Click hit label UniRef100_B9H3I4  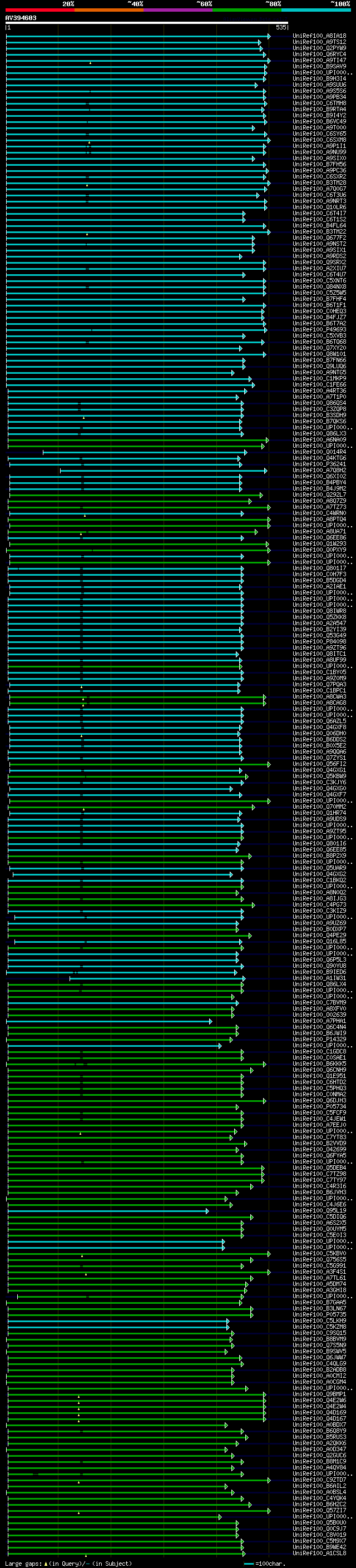319,78
